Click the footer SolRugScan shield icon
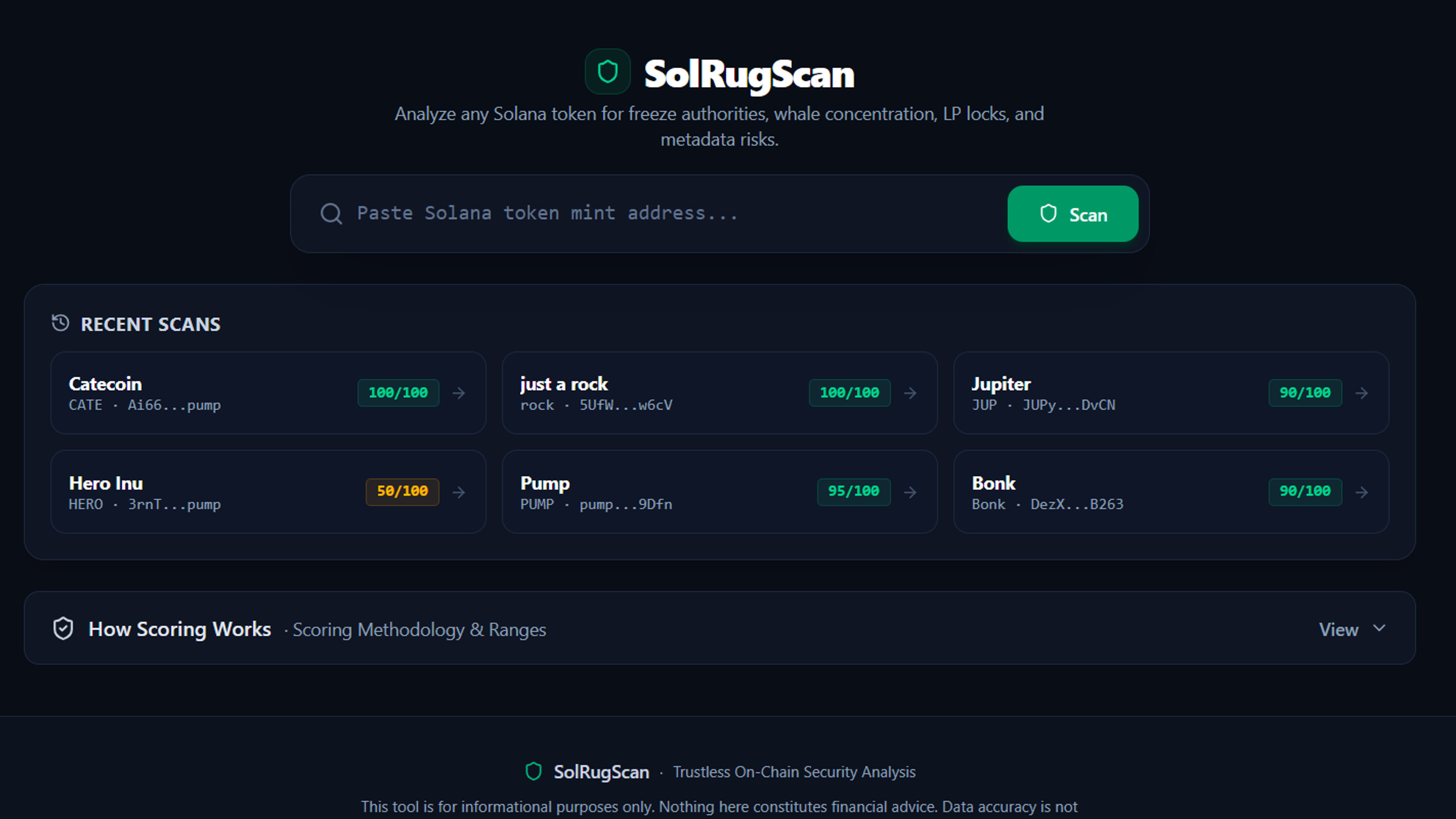 click(x=533, y=771)
